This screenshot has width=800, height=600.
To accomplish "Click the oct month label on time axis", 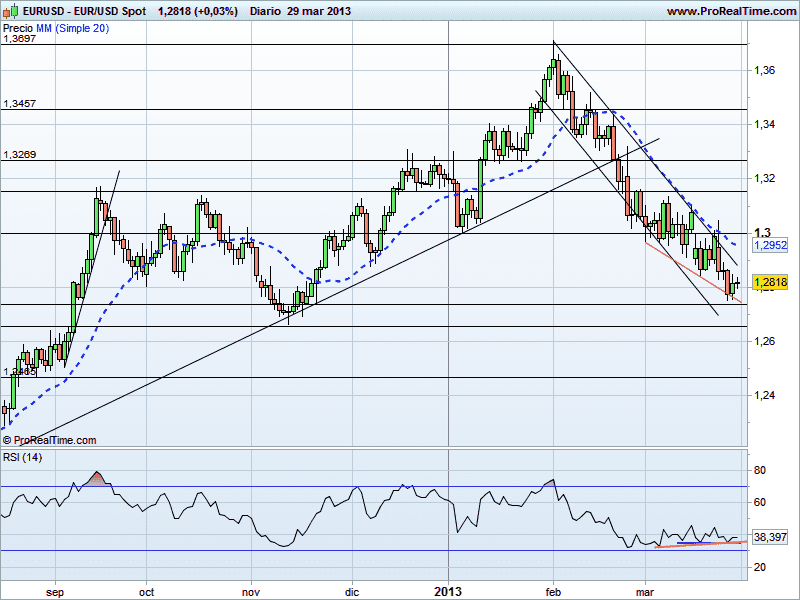I will coord(146,592).
